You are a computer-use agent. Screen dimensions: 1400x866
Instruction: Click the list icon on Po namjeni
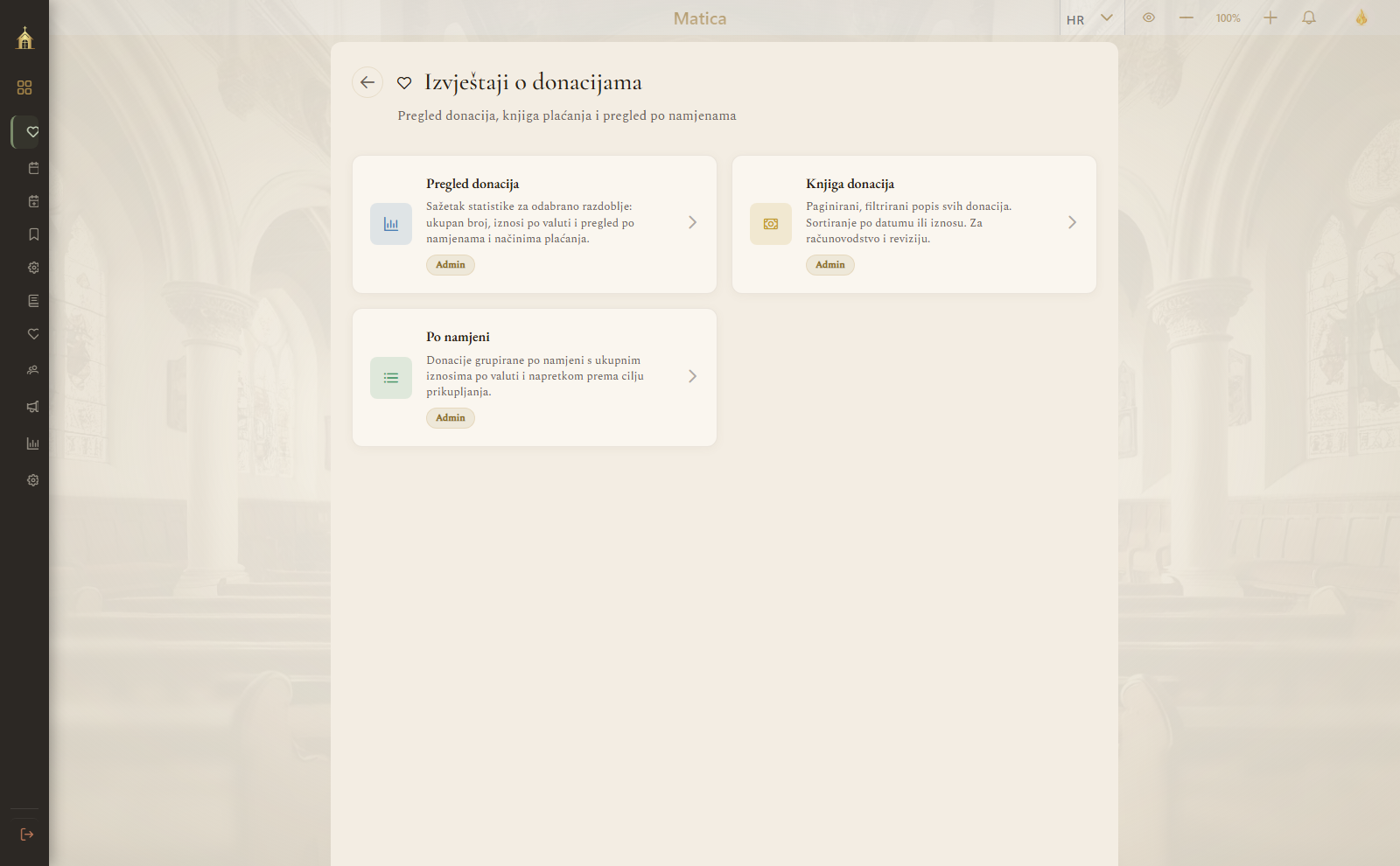pyautogui.click(x=391, y=378)
